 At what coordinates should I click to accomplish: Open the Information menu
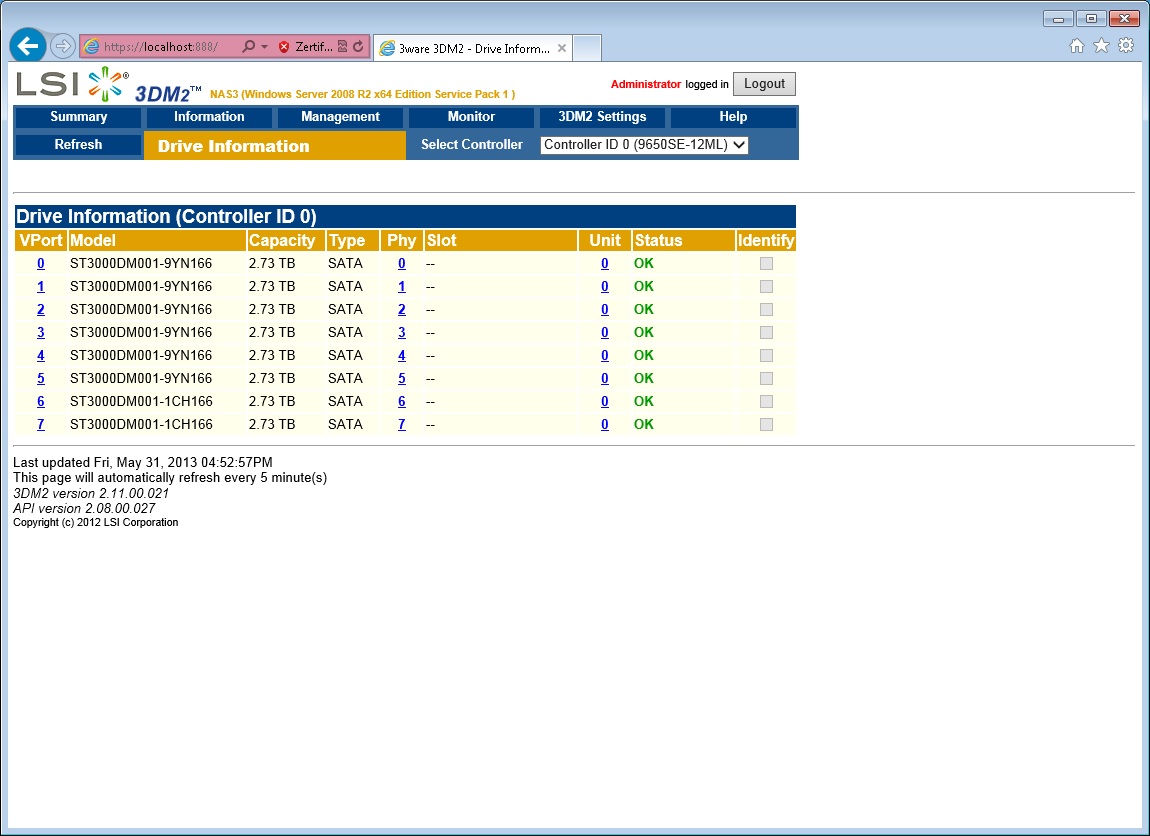pos(209,117)
